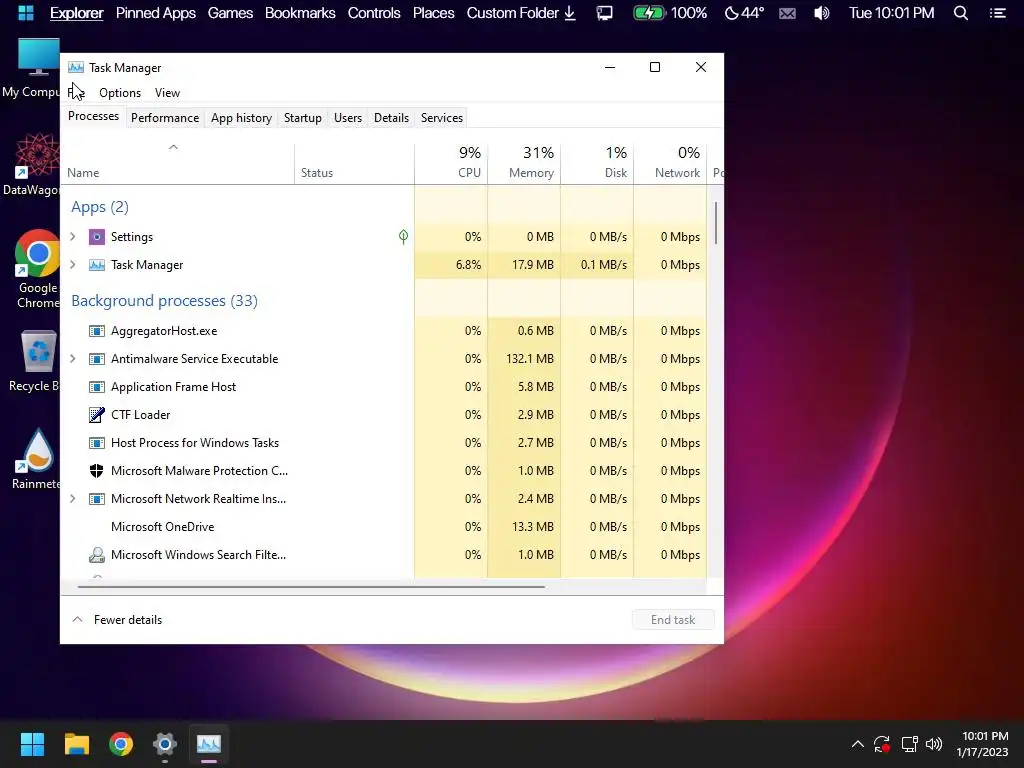Open File Explorer from the taskbar
Image resolution: width=1024 pixels, height=768 pixels.
coord(76,744)
